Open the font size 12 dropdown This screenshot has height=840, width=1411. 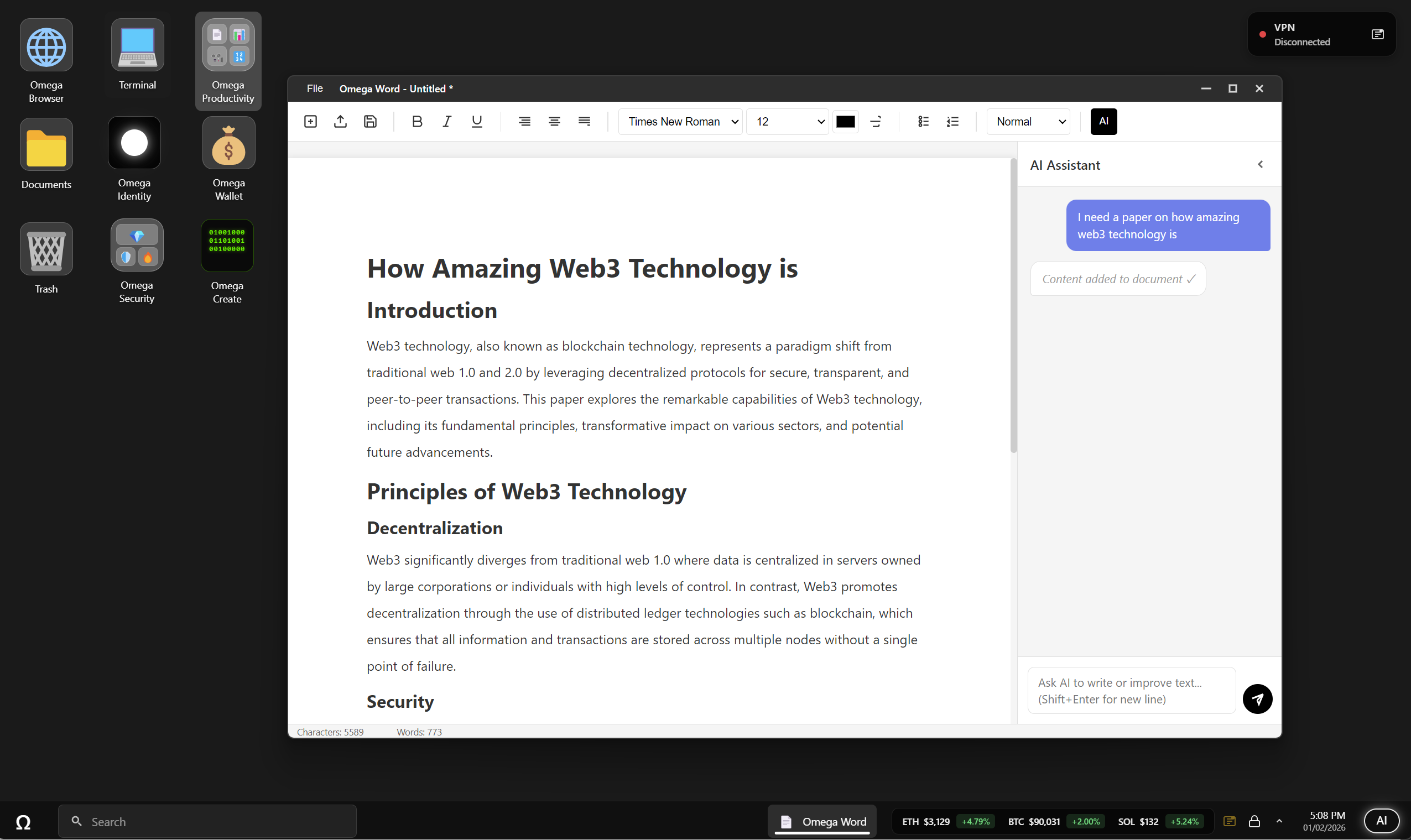point(787,122)
